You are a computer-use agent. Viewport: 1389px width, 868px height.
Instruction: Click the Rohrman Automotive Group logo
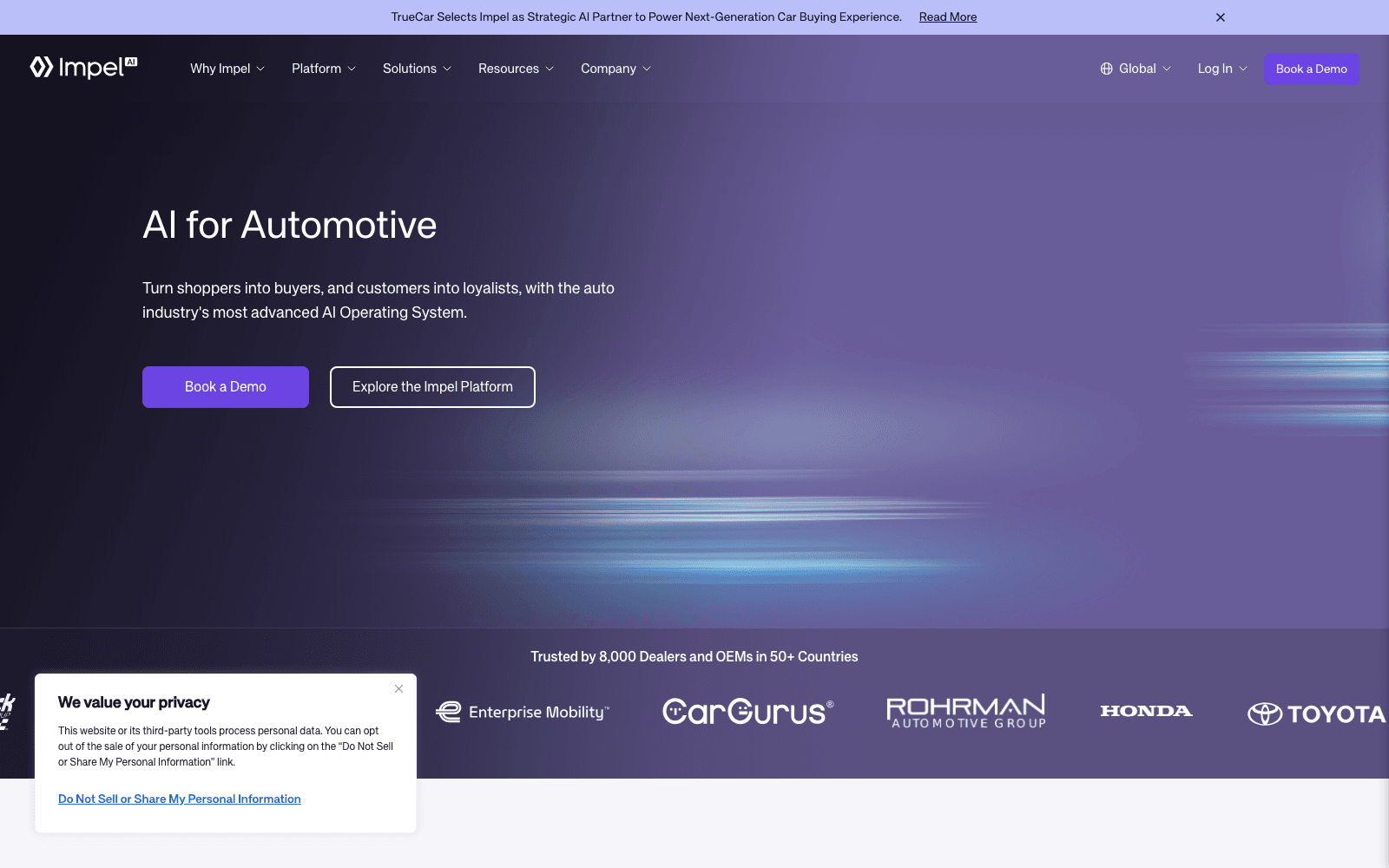966,711
